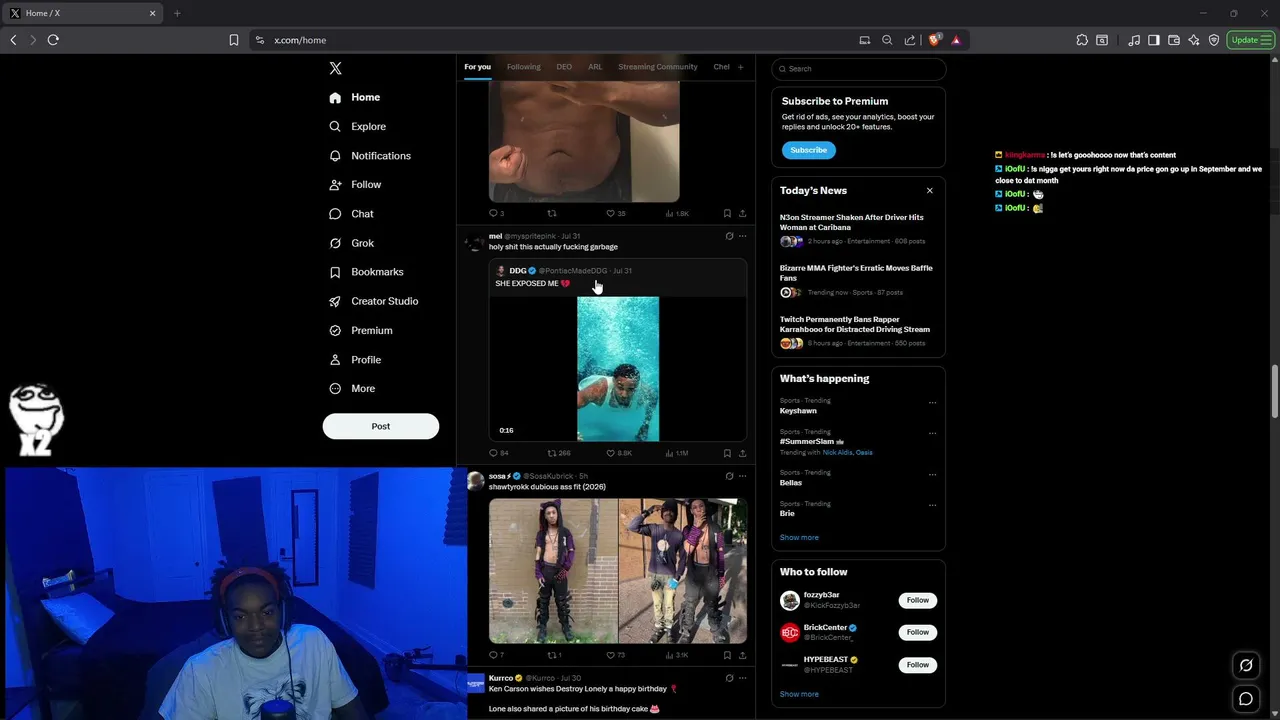Open the N3on Streamer news story
This screenshot has height=720, width=1280.
tap(856, 228)
